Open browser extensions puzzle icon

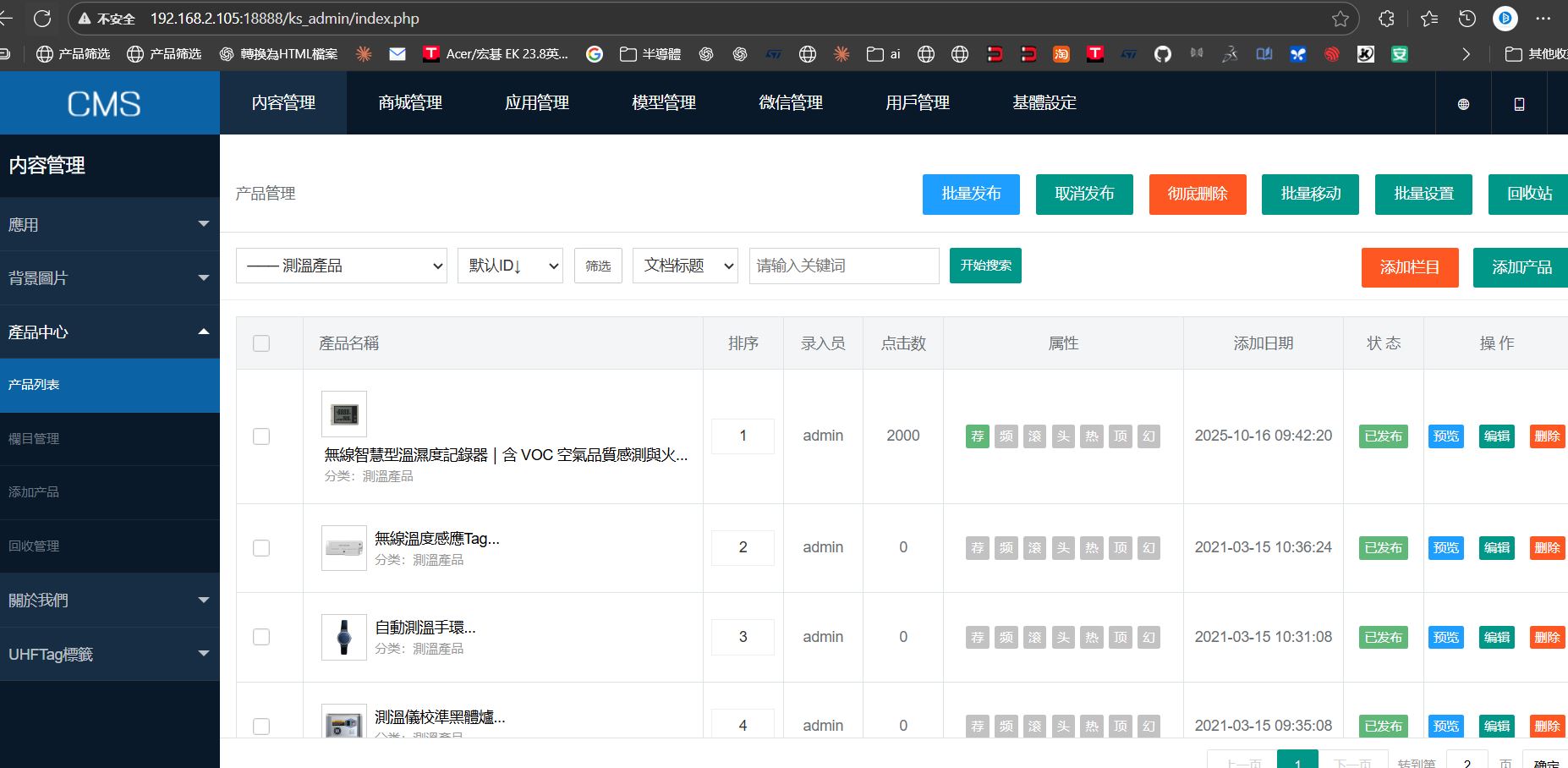(x=1387, y=19)
